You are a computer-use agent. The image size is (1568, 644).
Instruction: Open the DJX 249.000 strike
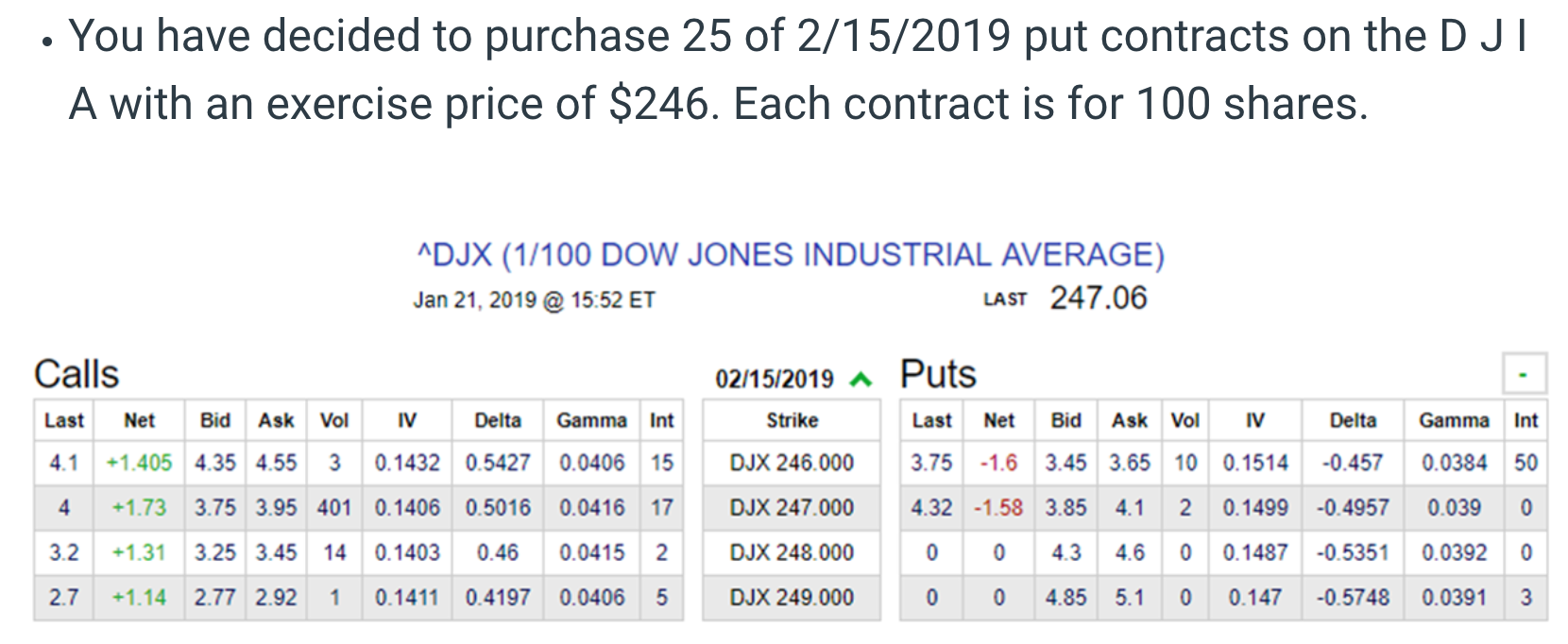792,598
